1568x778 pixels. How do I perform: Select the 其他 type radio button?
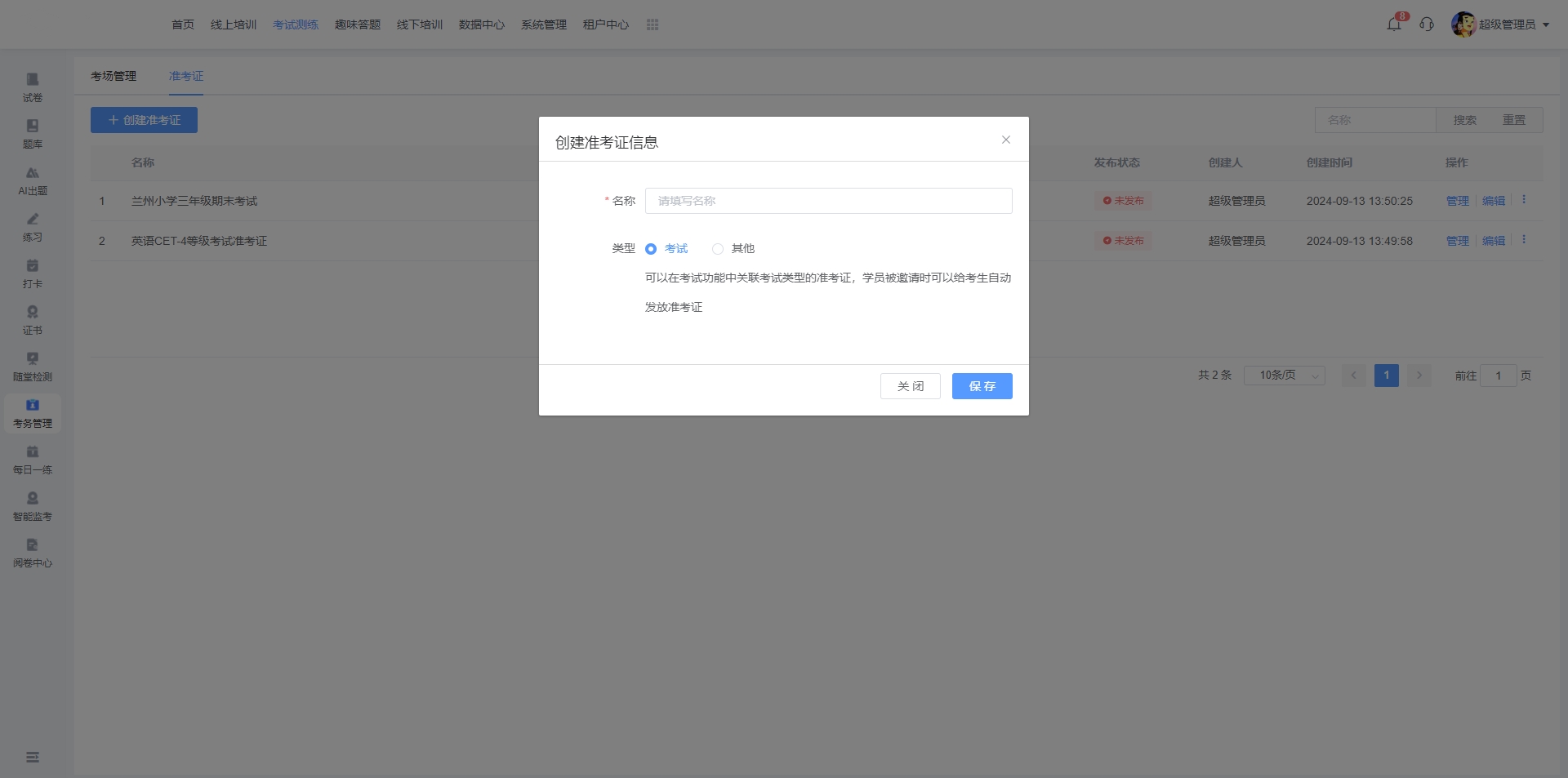tap(718, 249)
